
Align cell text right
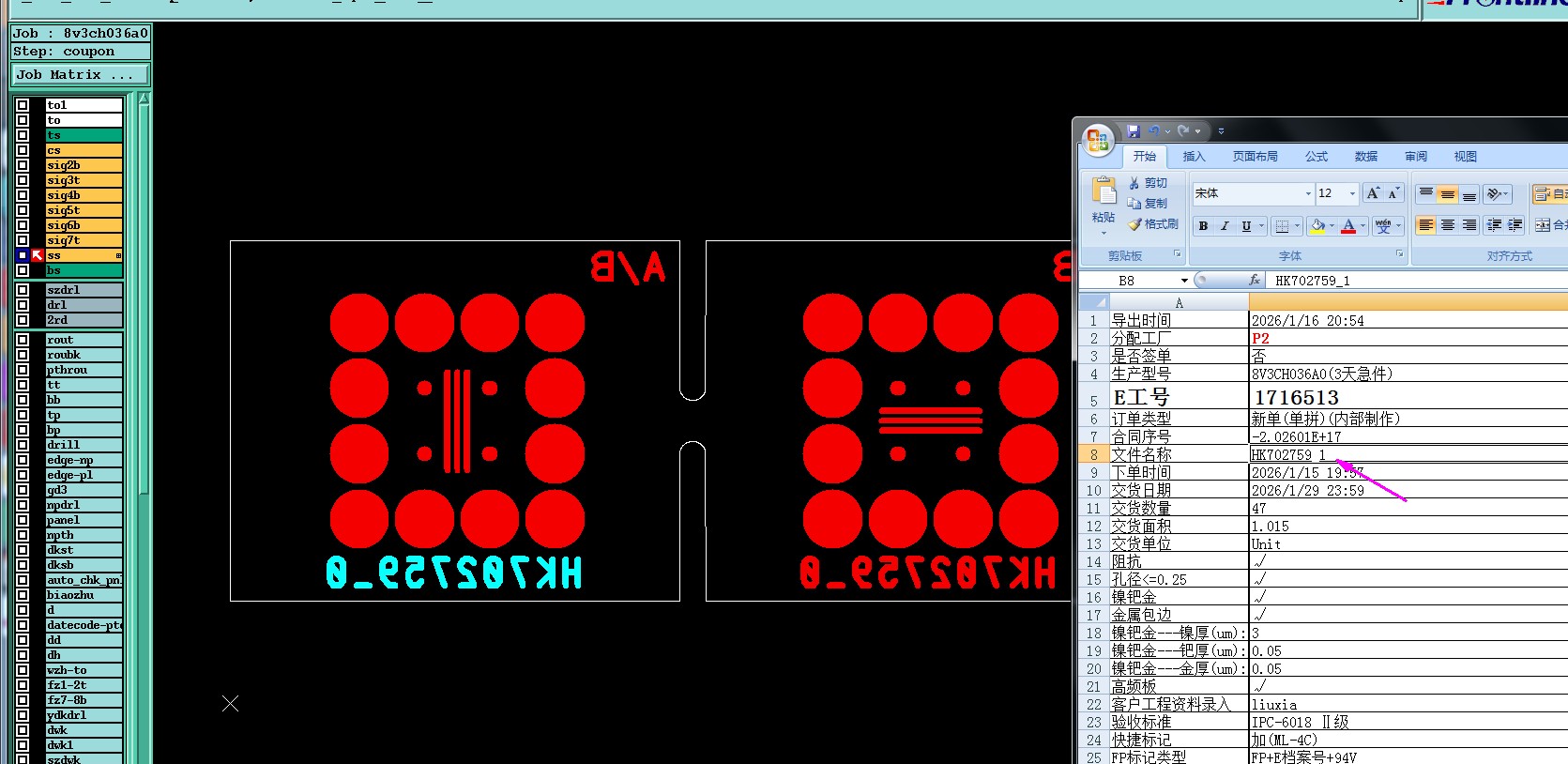coord(1469,225)
